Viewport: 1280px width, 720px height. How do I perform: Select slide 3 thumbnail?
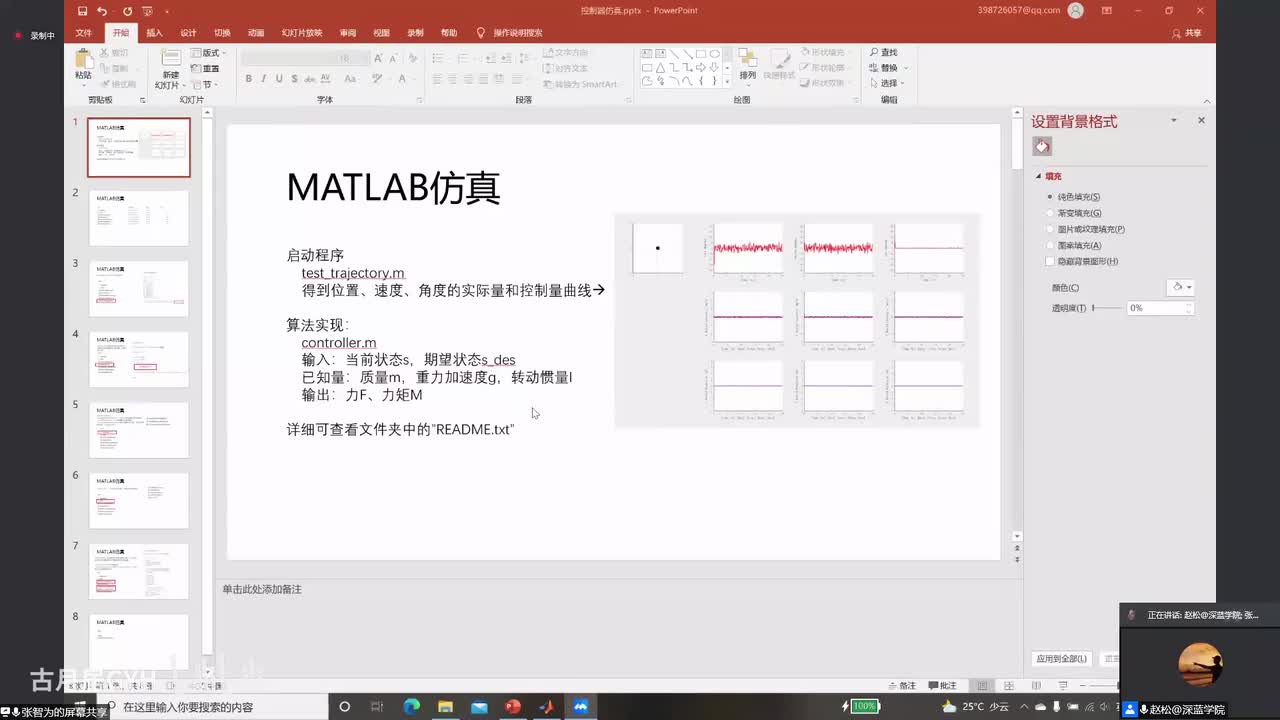[139, 289]
